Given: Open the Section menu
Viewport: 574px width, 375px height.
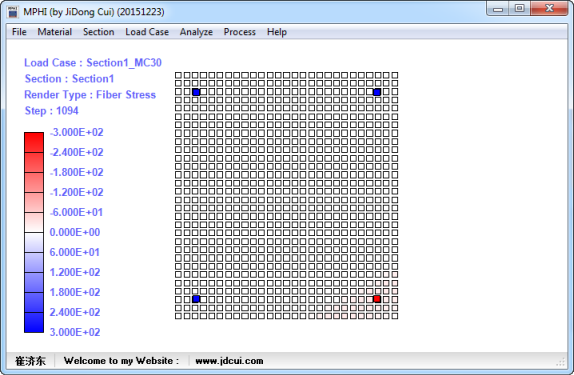Looking at the screenshot, I should click(98, 32).
